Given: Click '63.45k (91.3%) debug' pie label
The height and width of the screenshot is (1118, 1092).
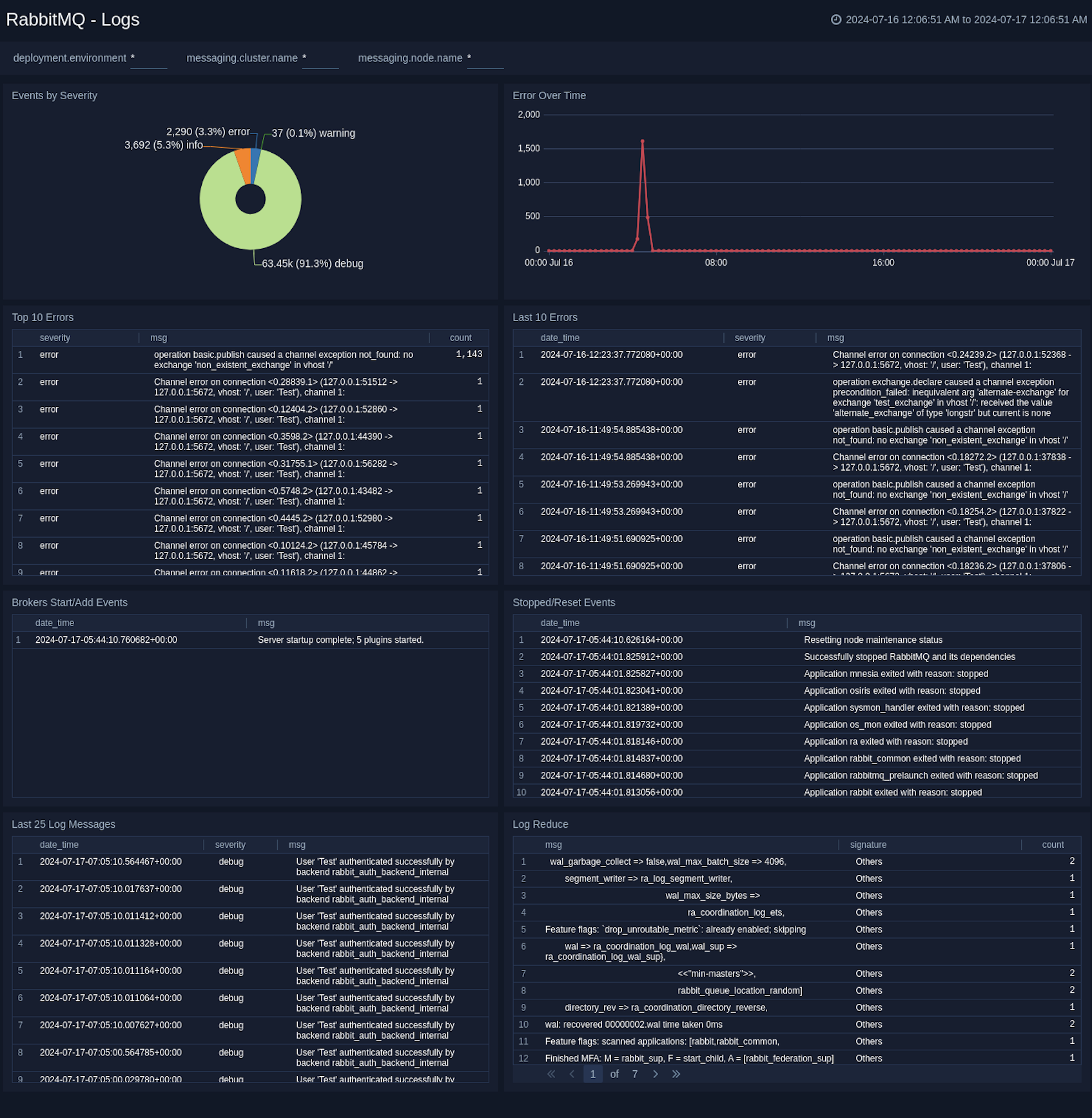Looking at the screenshot, I should click(x=313, y=264).
